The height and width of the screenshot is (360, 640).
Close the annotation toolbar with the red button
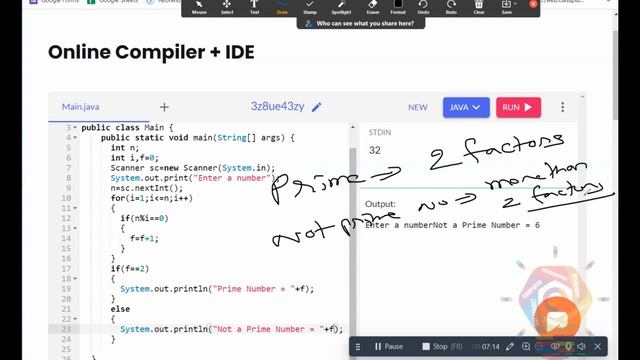[x=533, y=4]
